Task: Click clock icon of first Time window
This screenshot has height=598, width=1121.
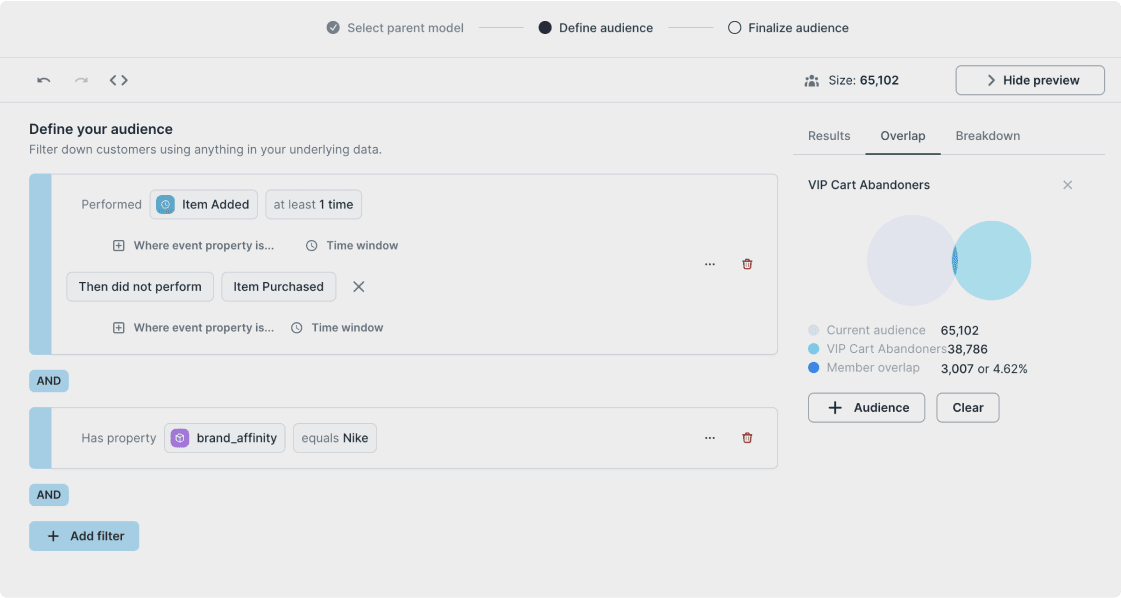Action: [x=312, y=245]
